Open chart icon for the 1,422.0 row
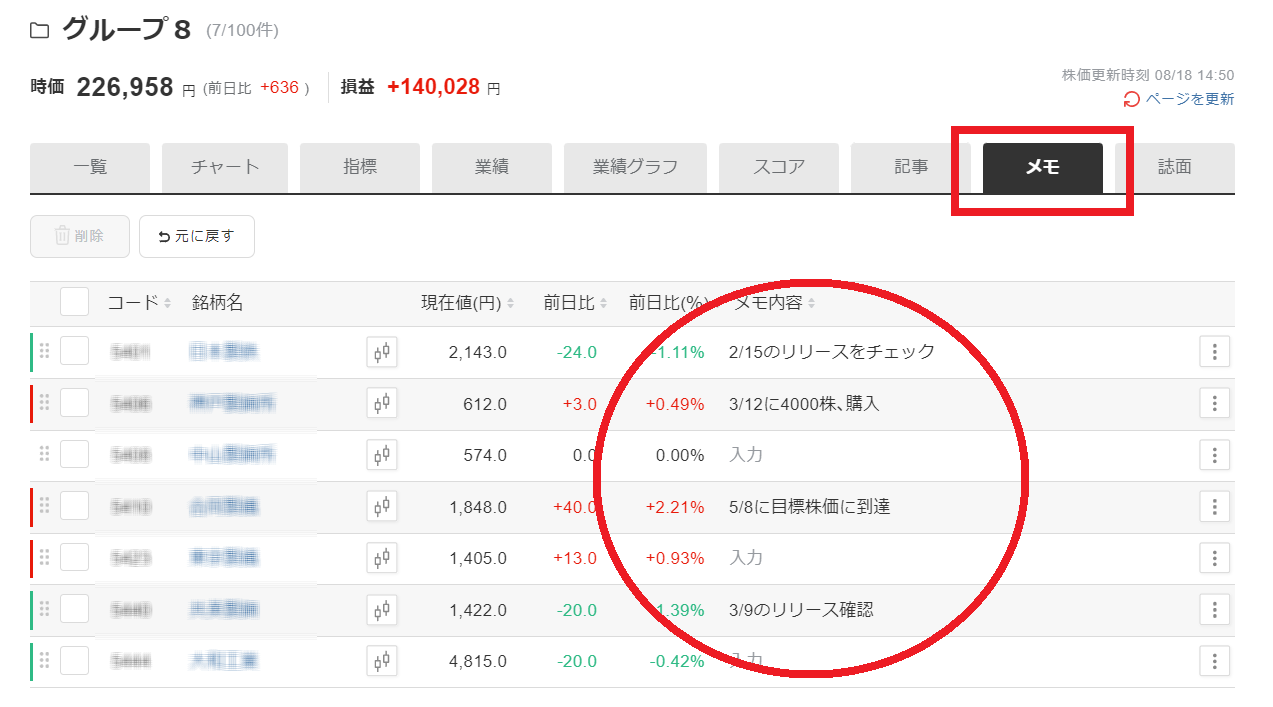The width and height of the screenshot is (1273, 707). click(382, 610)
